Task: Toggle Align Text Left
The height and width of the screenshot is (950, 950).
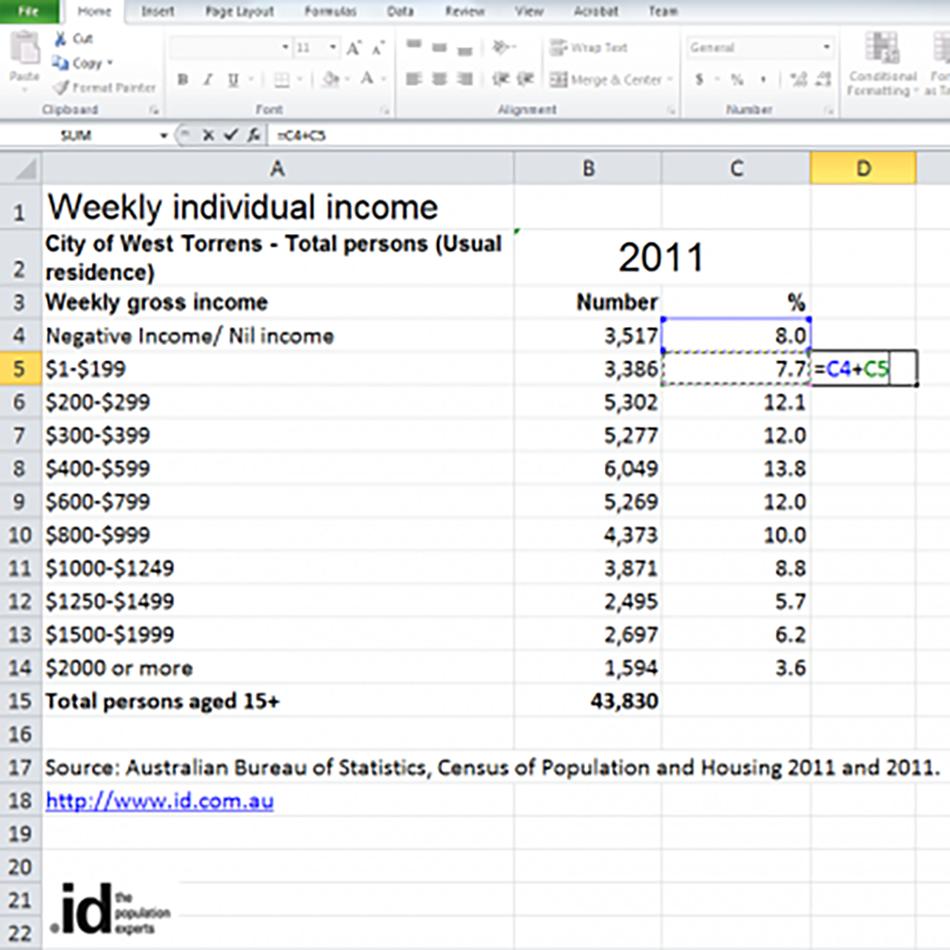Action: (x=414, y=79)
